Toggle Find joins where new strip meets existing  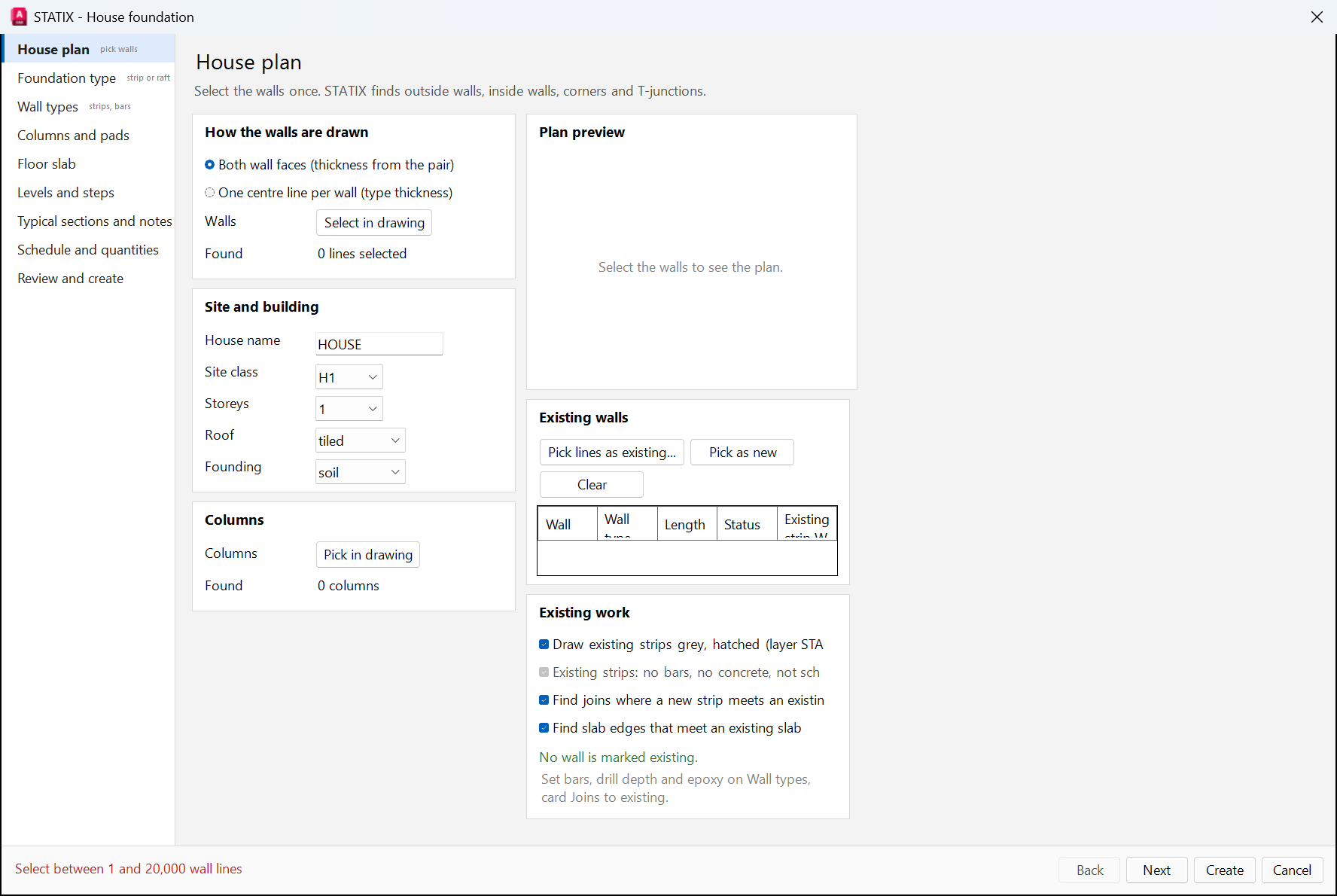click(544, 700)
